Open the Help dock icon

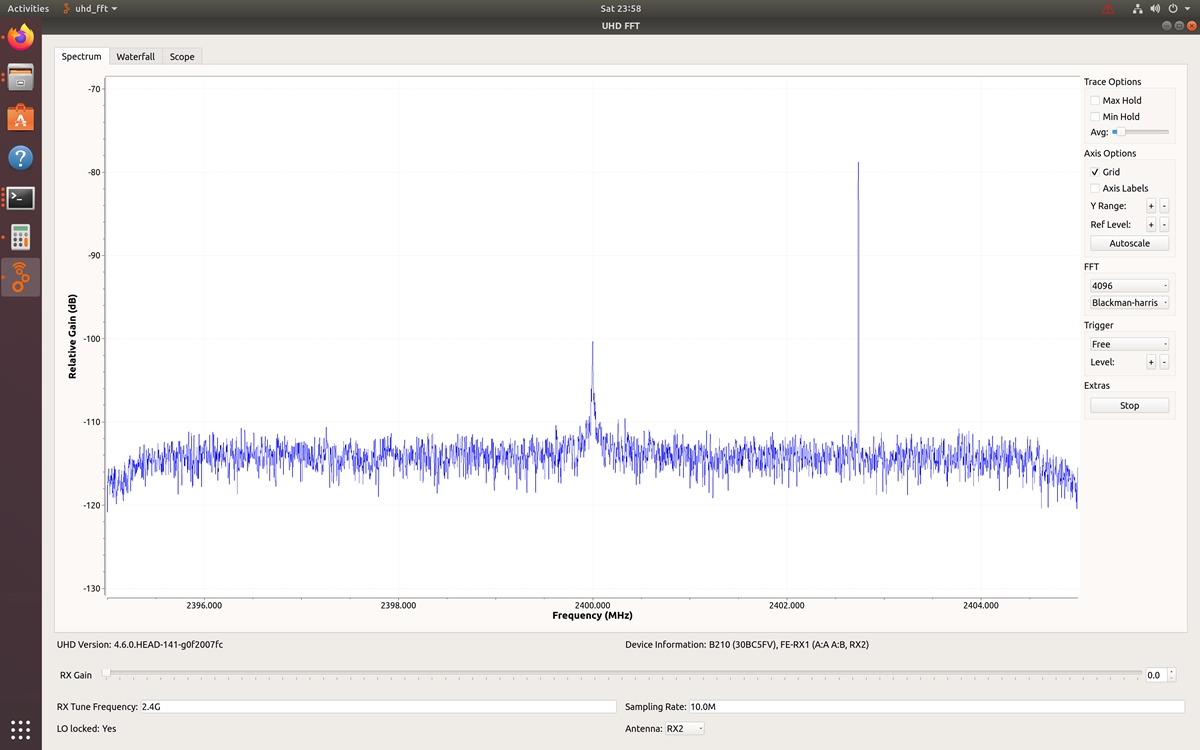pyautogui.click(x=21, y=157)
